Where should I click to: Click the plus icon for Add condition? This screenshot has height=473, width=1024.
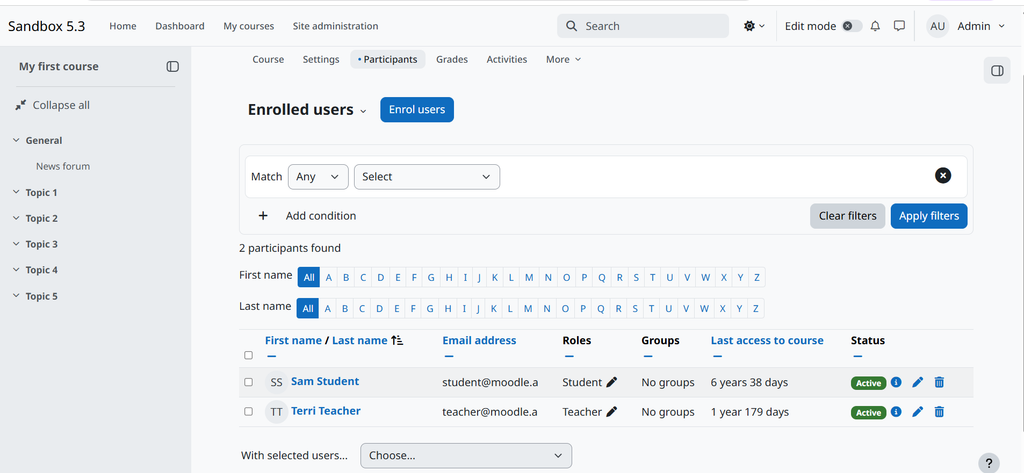[263, 216]
